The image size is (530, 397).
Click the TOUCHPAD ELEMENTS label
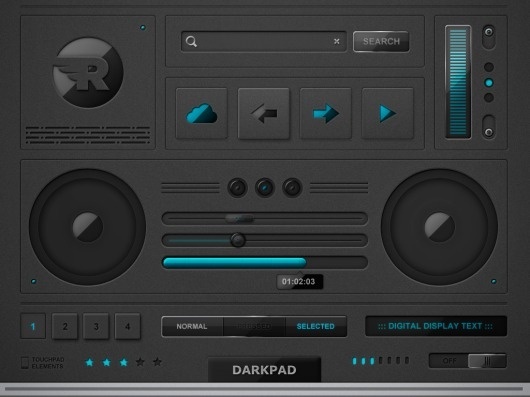point(48,363)
